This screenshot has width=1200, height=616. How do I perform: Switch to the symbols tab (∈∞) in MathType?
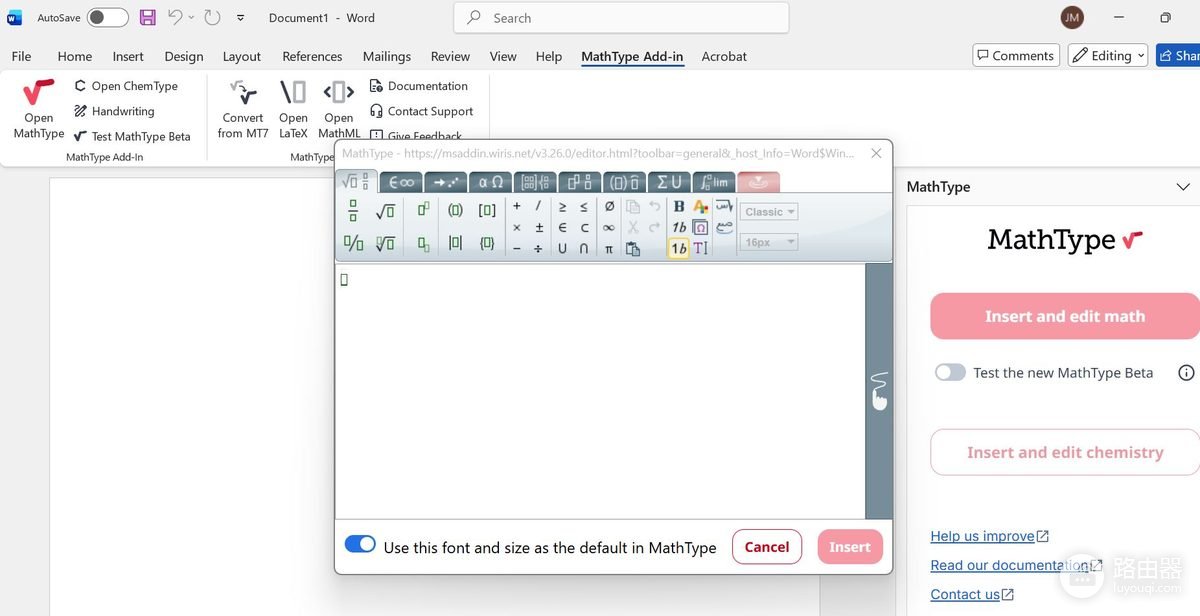(x=401, y=182)
